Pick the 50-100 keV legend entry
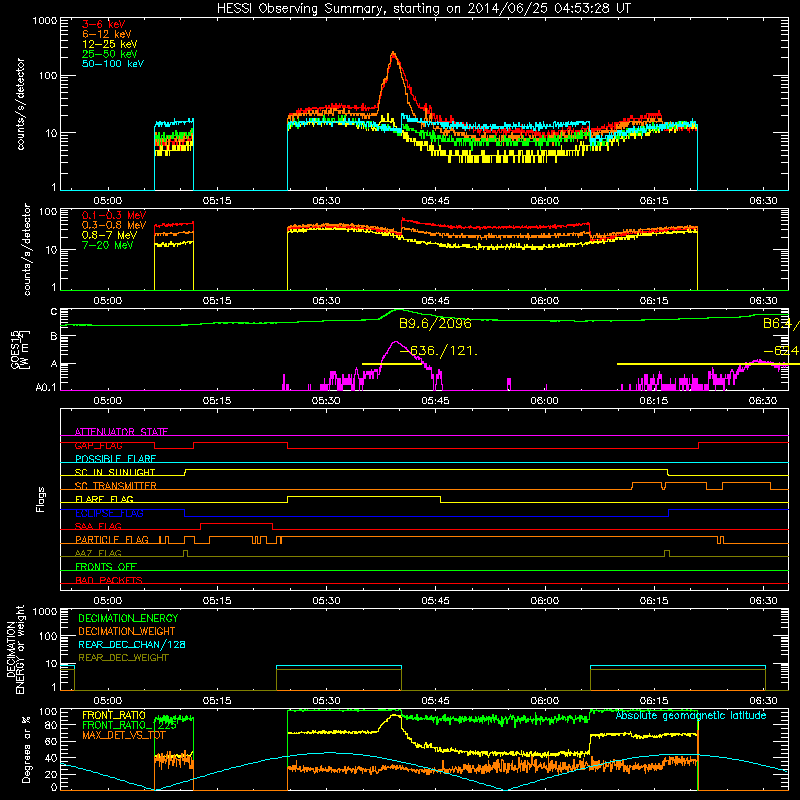Viewport: 800px width, 800px height. (113, 64)
